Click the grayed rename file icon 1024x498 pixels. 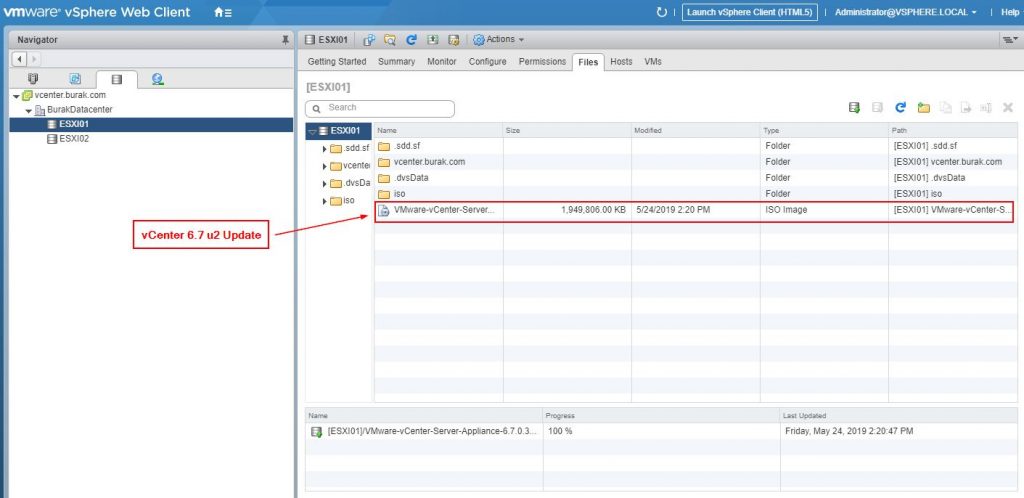[x=987, y=108]
